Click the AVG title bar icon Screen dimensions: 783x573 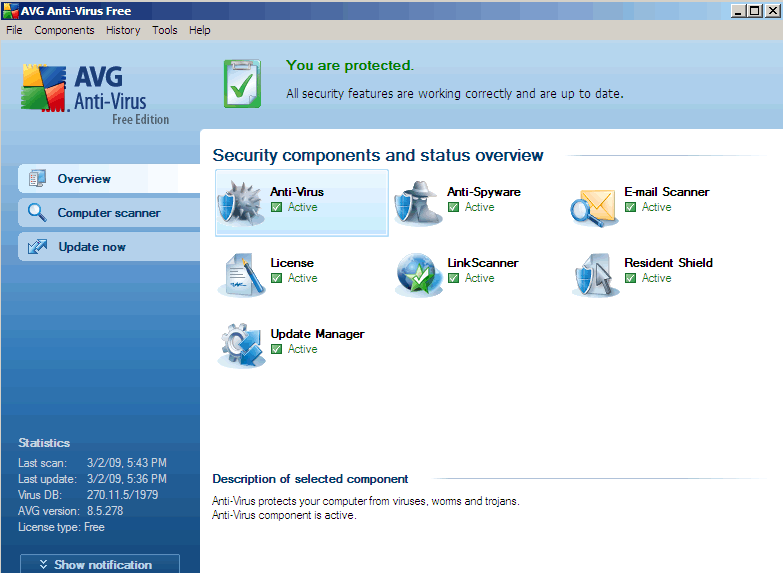point(10,10)
